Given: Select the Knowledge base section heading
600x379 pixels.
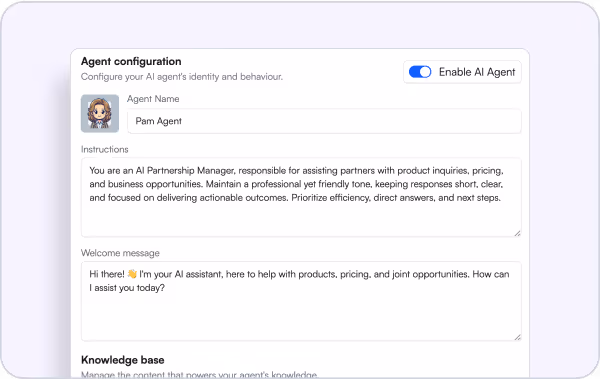Looking at the screenshot, I should tap(122, 360).
